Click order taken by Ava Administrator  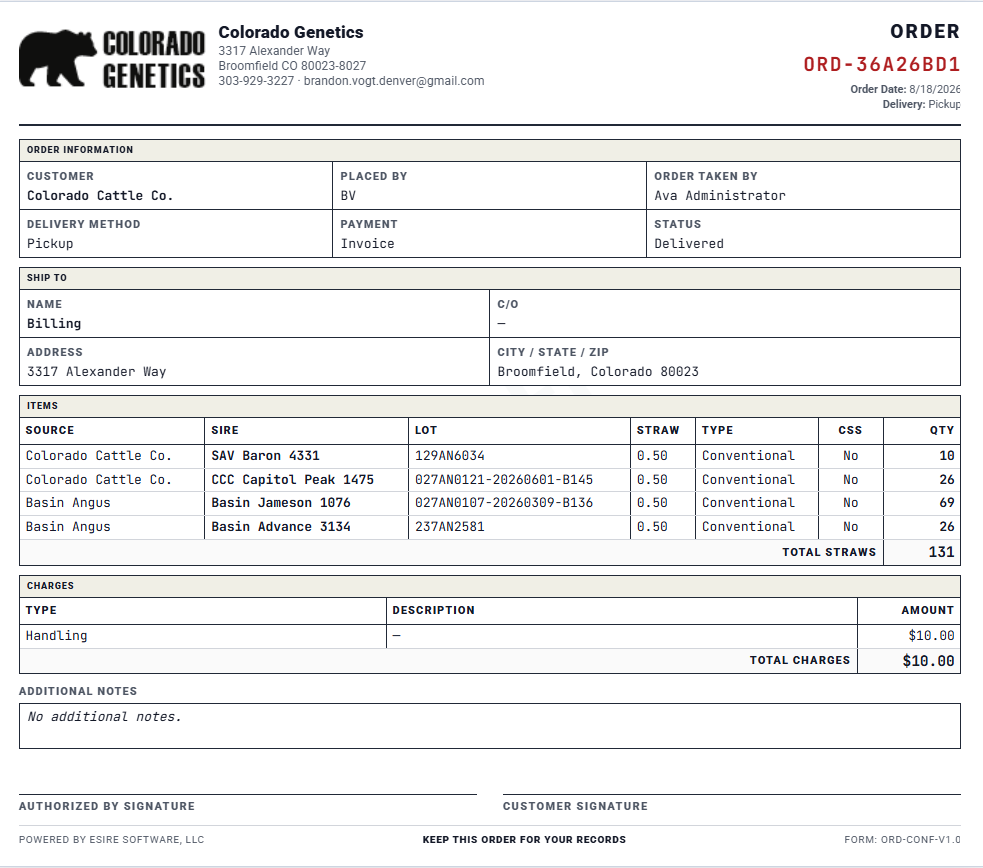click(x=720, y=196)
